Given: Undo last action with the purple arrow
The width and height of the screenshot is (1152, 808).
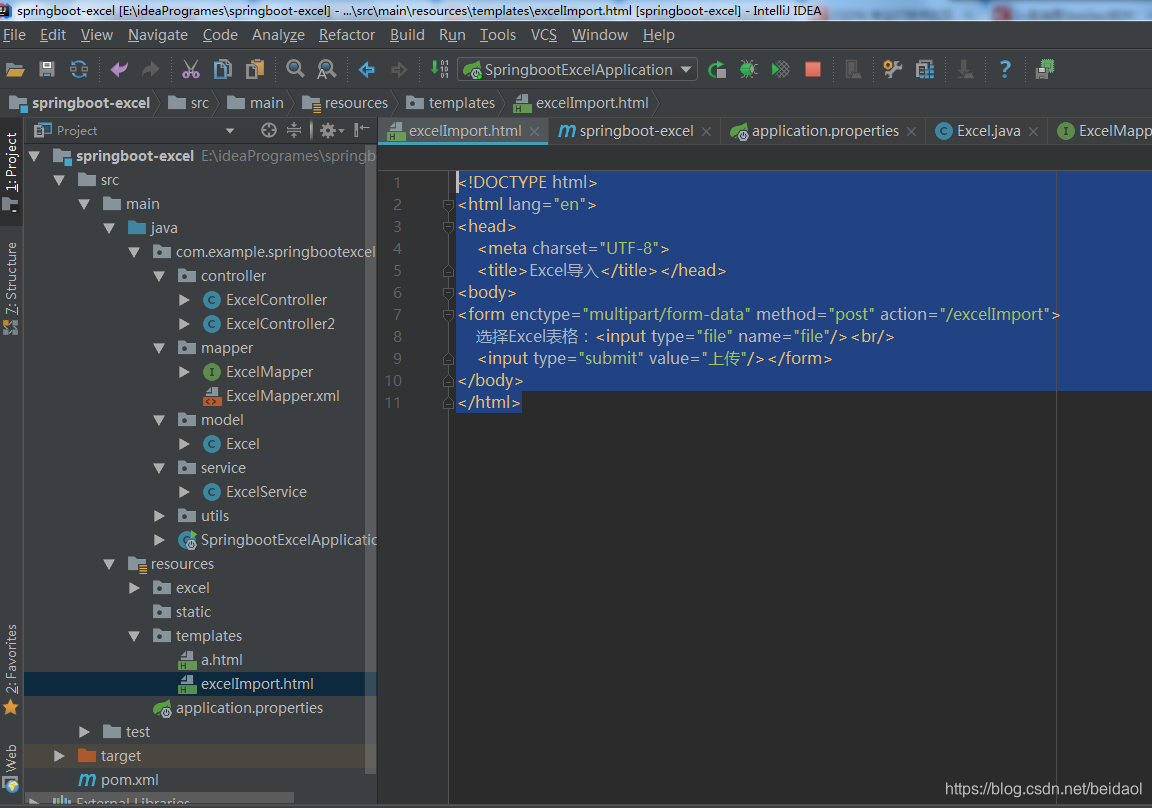Looking at the screenshot, I should pos(120,69).
